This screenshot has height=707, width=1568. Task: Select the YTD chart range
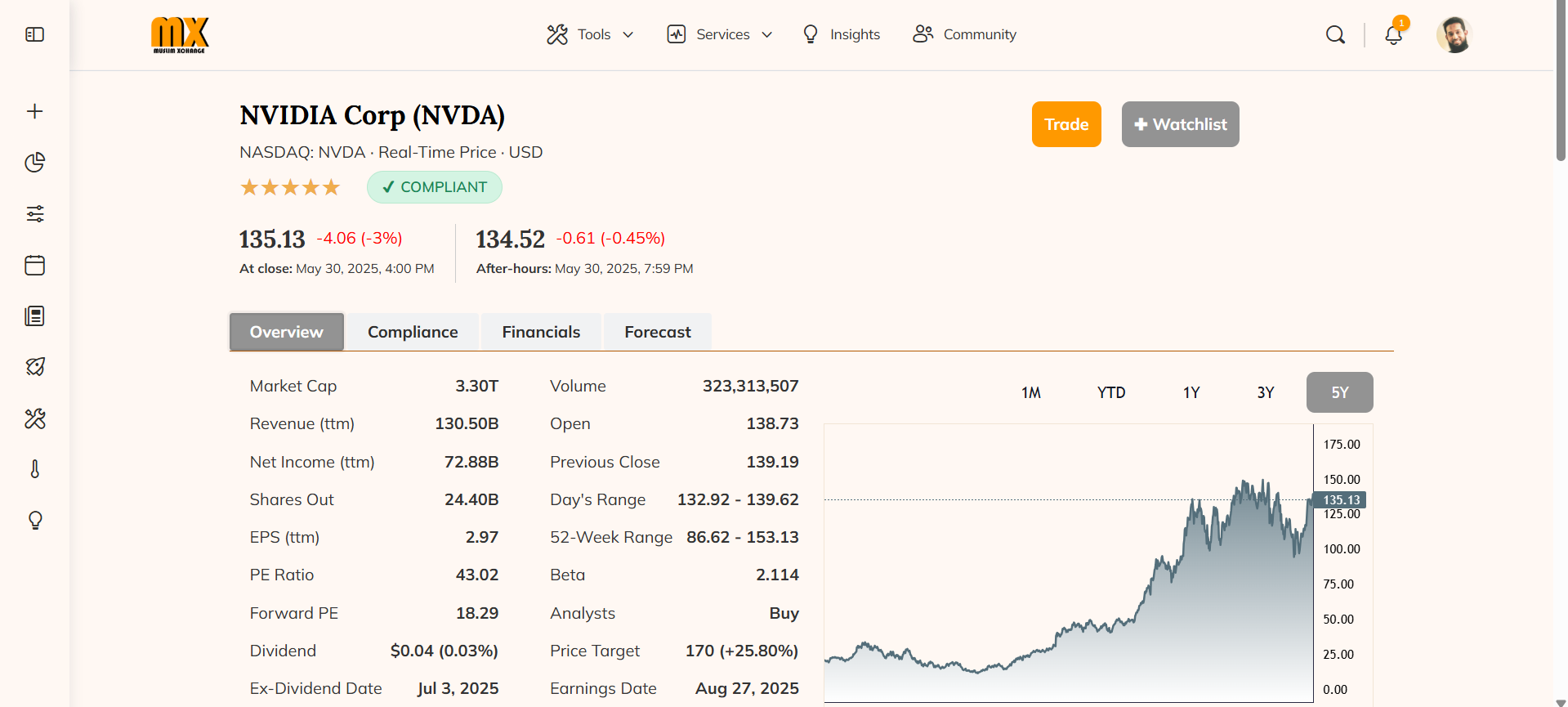point(1111,392)
